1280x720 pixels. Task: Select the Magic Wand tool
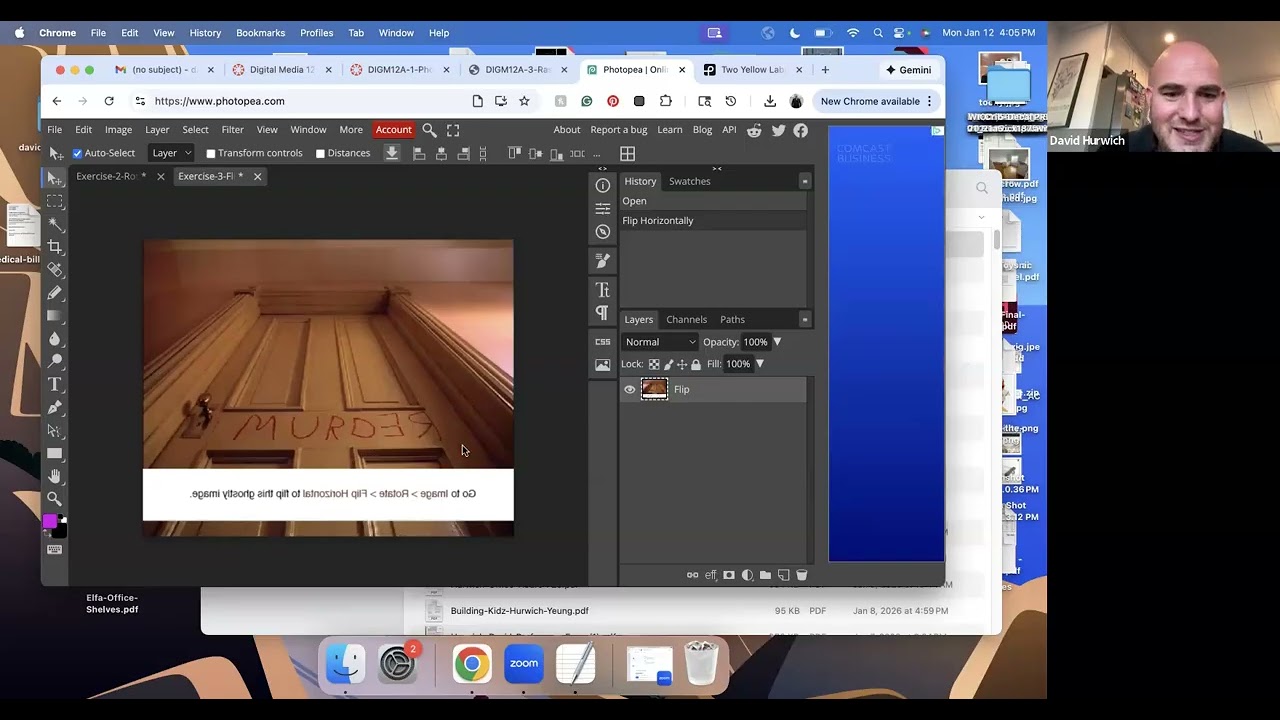(55, 224)
